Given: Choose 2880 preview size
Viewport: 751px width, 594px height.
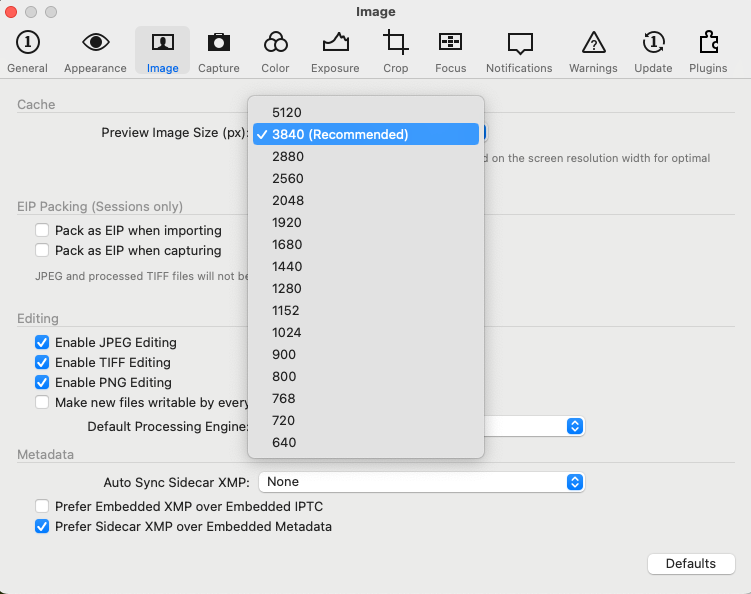Looking at the screenshot, I should coord(366,157).
